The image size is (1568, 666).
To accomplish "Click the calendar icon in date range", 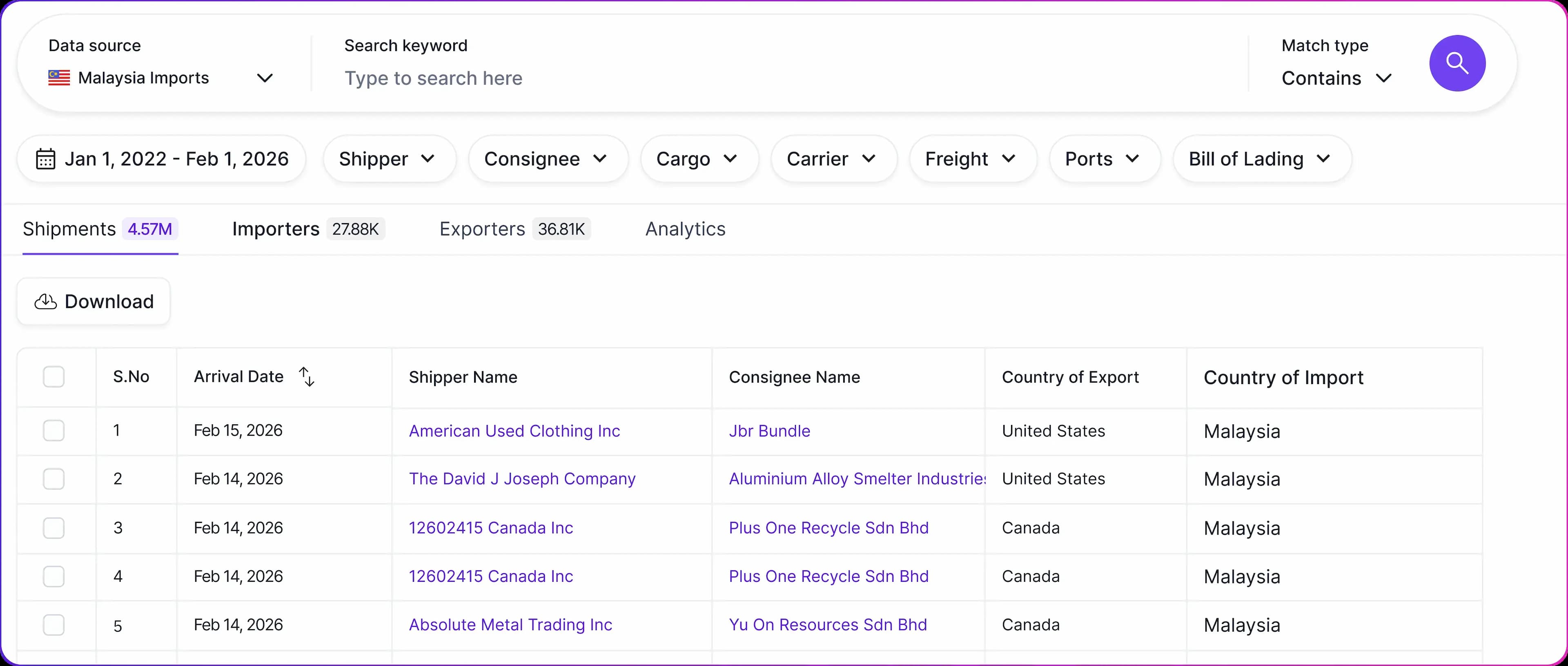I will tap(46, 159).
